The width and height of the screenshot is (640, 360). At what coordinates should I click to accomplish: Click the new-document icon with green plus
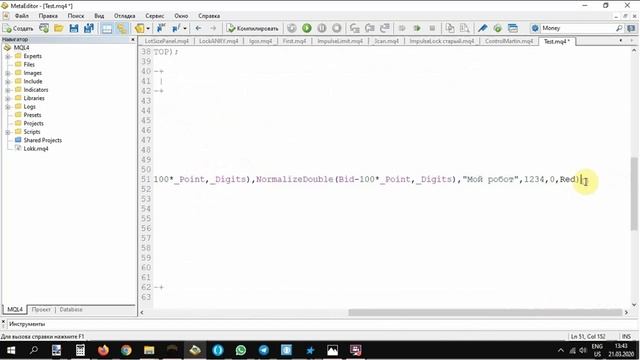[44, 28]
